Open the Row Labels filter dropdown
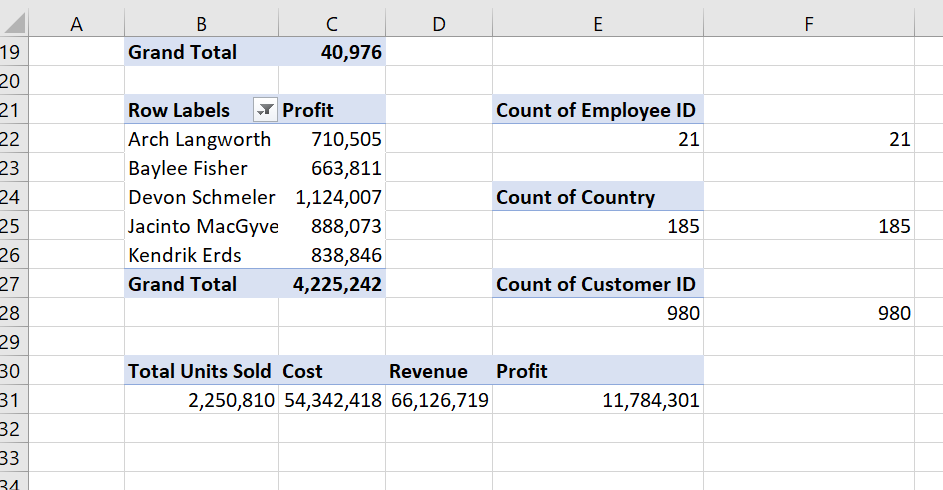This screenshot has width=943, height=490. point(266,111)
